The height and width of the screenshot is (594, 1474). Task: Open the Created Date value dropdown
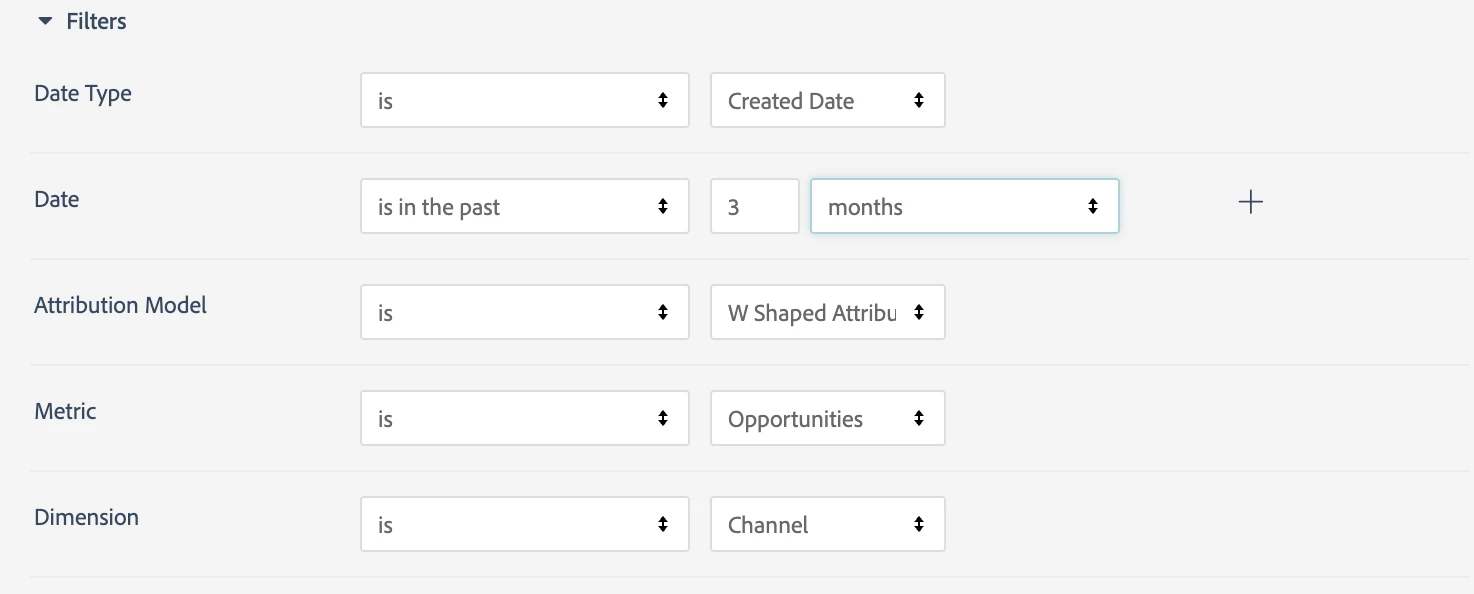(827, 100)
